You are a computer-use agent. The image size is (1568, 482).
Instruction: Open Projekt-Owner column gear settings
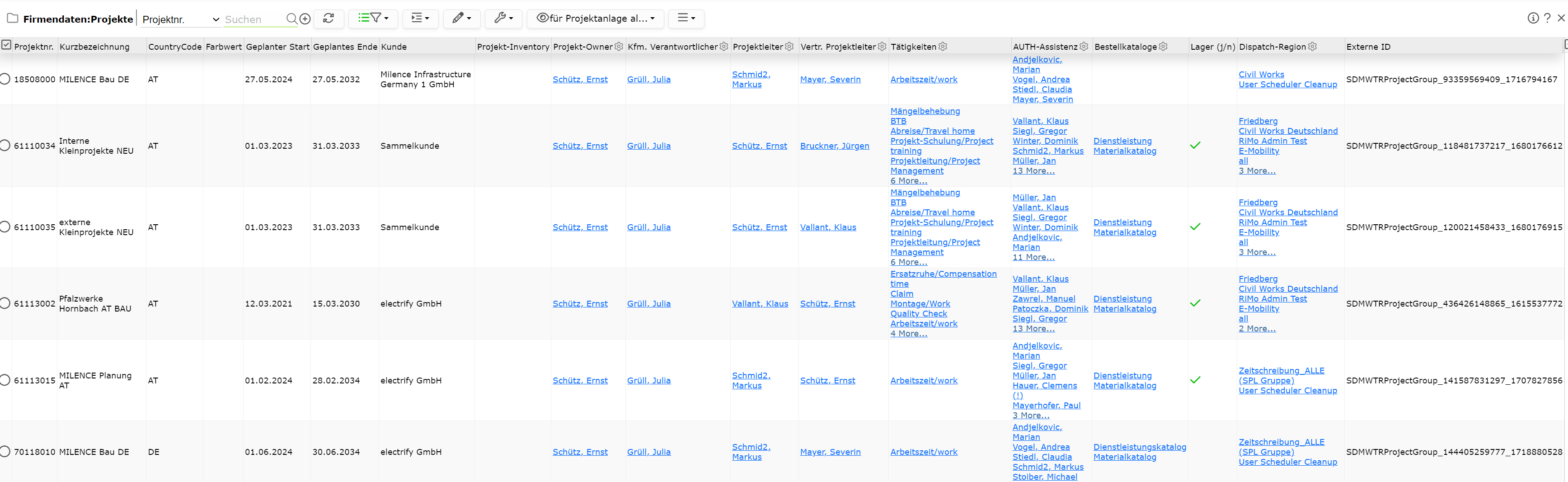pos(619,46)
